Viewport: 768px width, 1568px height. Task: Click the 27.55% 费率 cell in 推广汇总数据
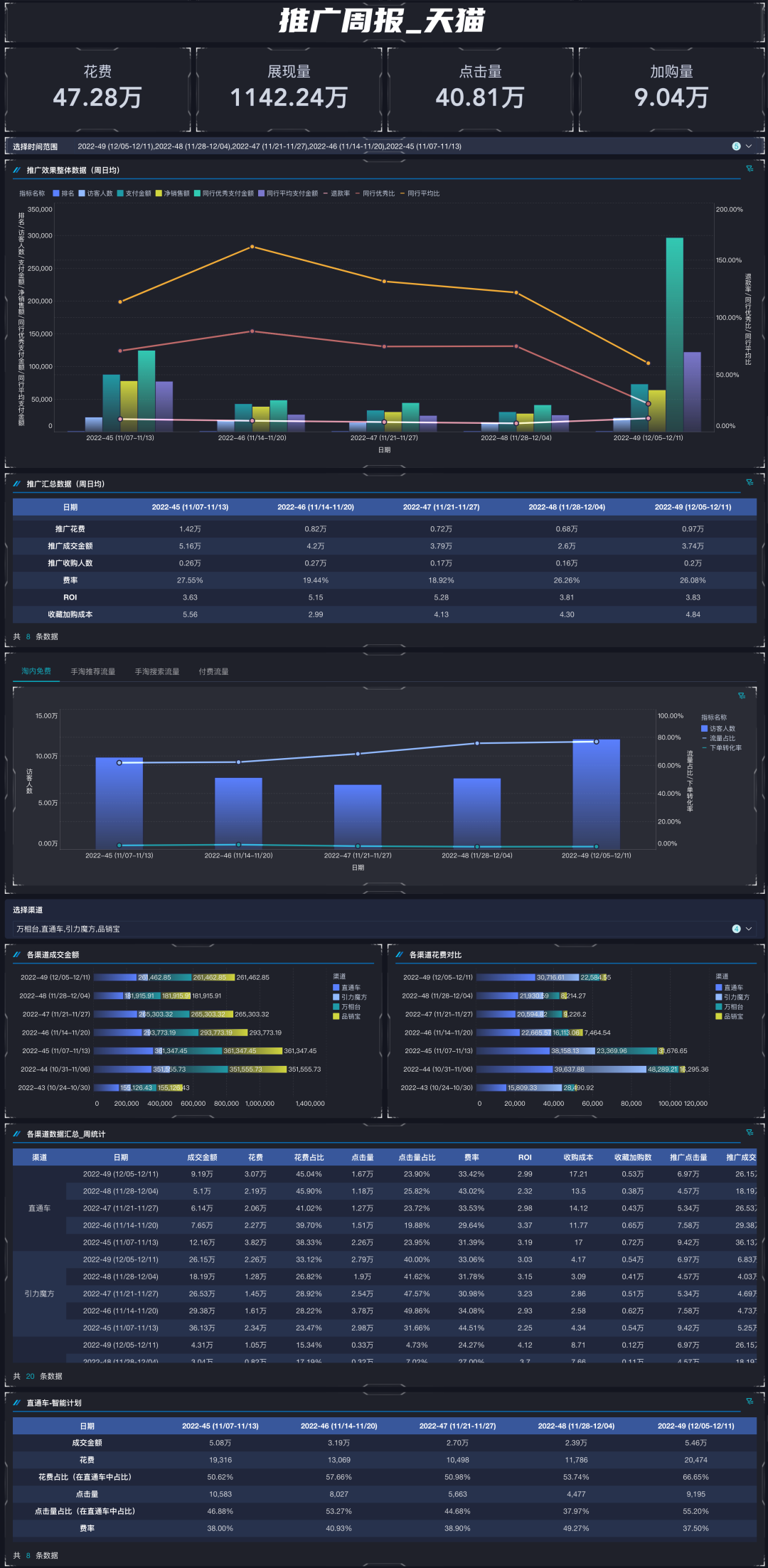(x=190, y=580)
